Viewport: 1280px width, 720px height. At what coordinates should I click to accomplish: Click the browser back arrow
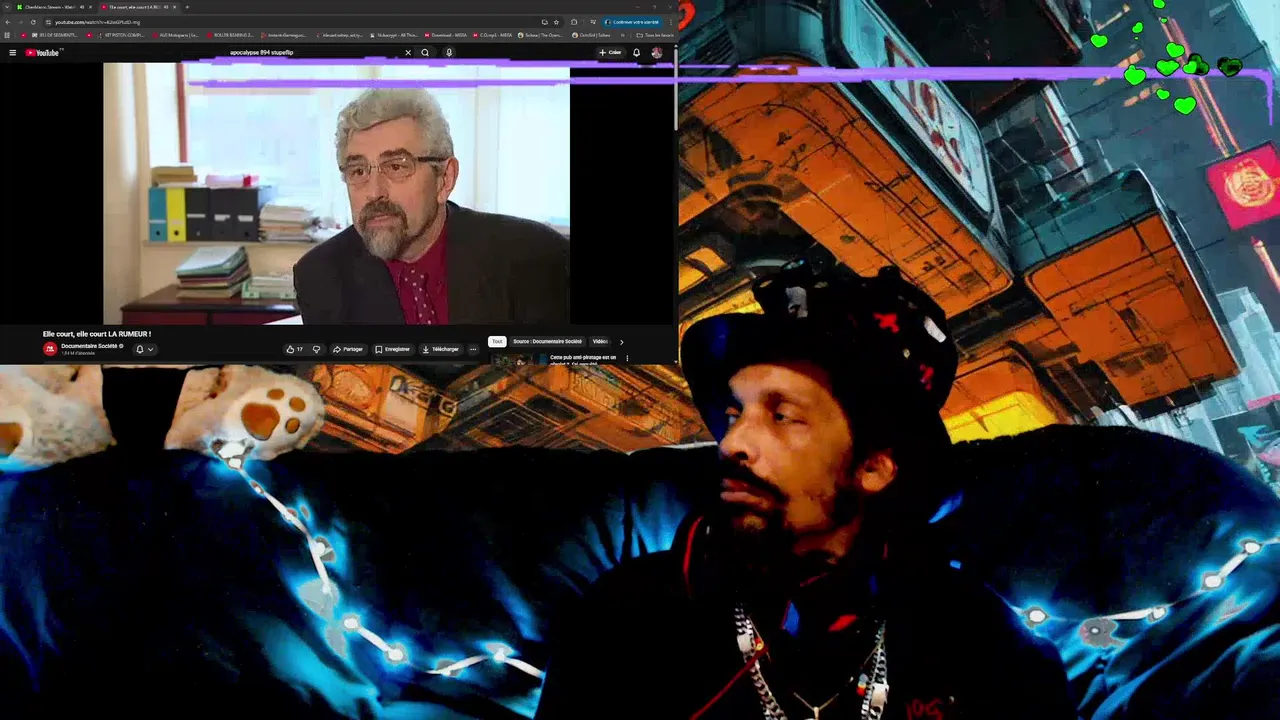coord(8,22)
